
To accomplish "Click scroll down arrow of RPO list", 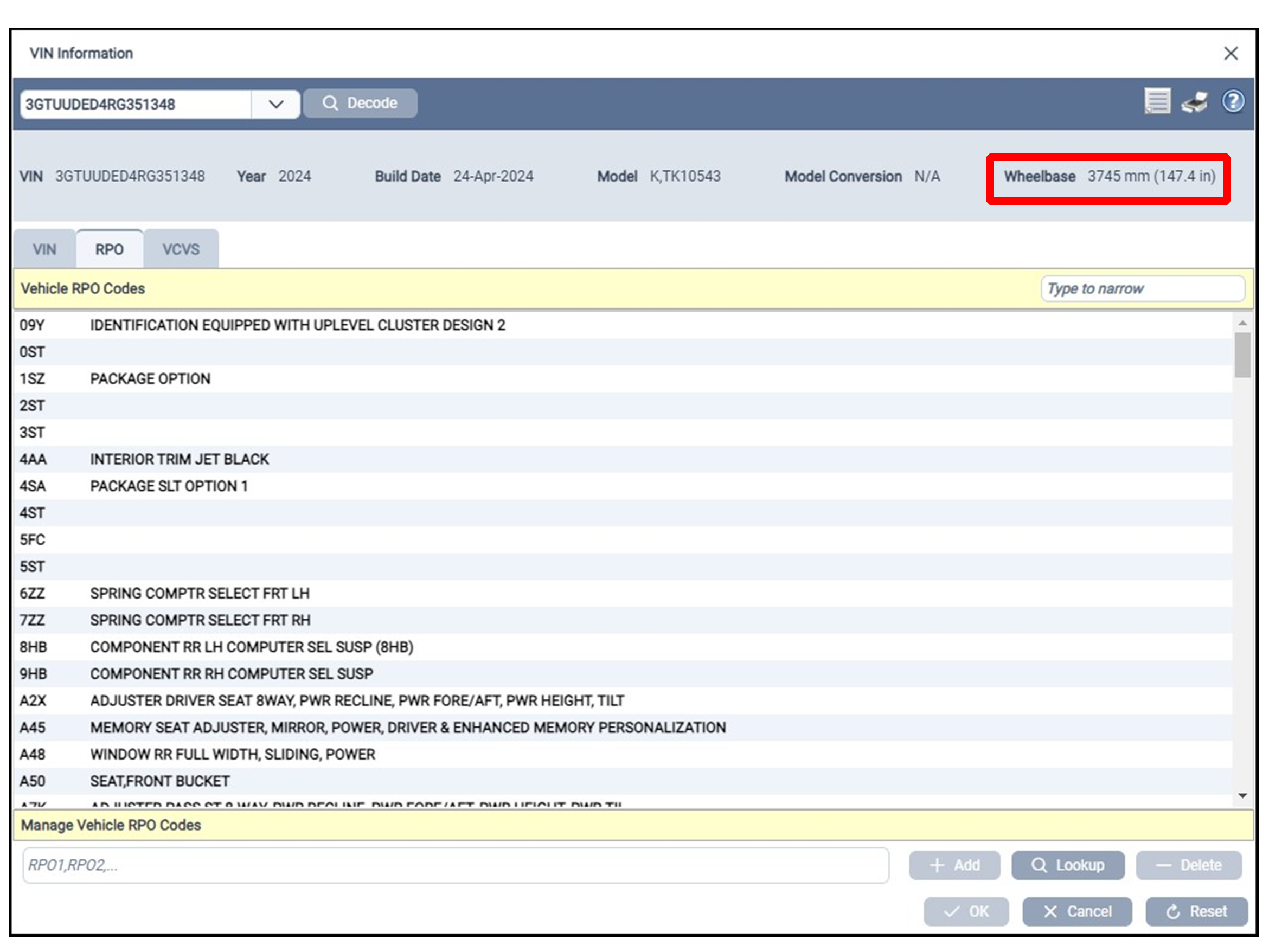I will [x=1242, y=796].
